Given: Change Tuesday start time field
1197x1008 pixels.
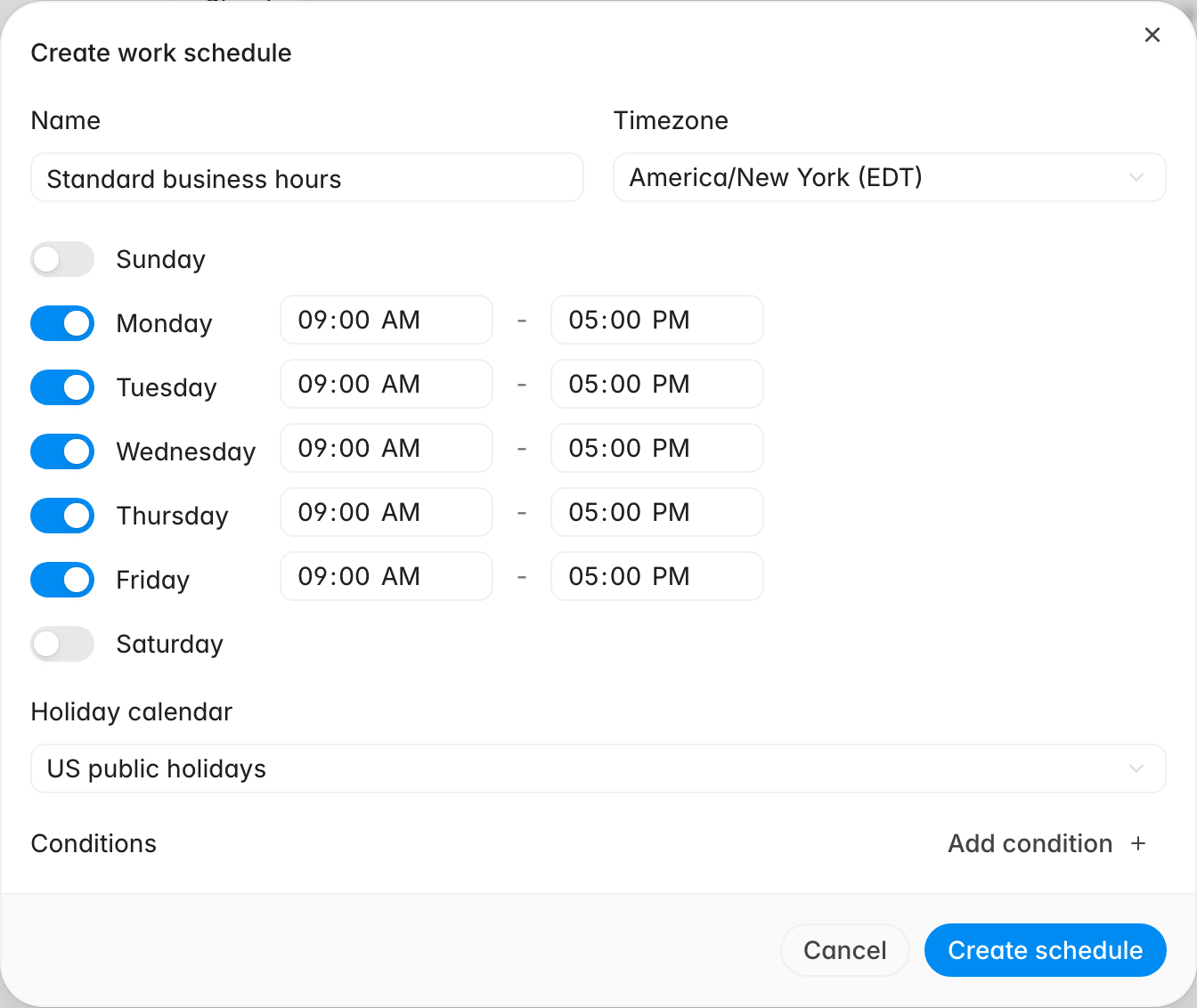Looking at the screenshot, I should coord(387,384).
